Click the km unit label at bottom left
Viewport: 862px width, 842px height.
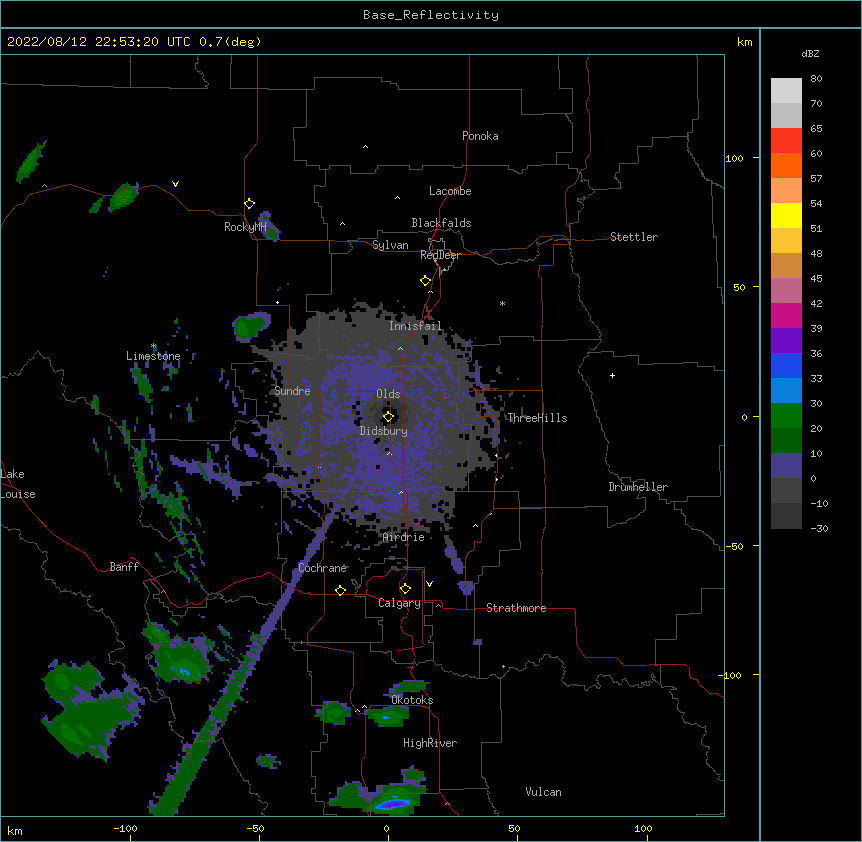pos(15,830)
